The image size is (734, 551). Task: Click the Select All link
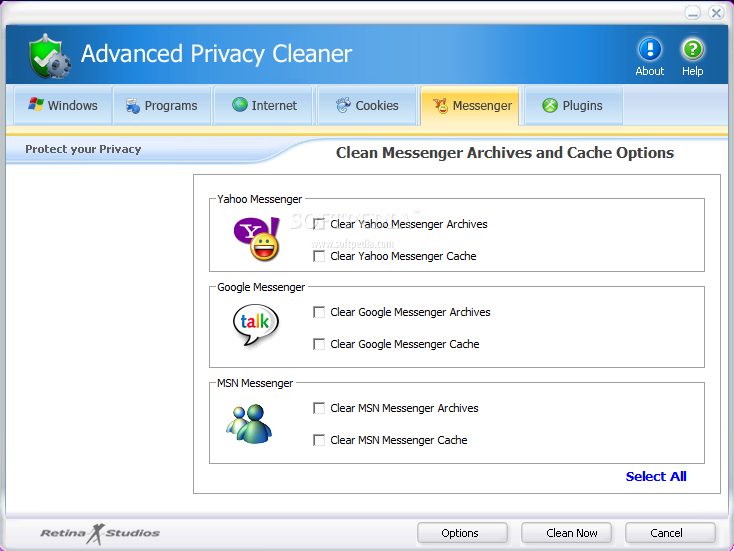(656, 477)
